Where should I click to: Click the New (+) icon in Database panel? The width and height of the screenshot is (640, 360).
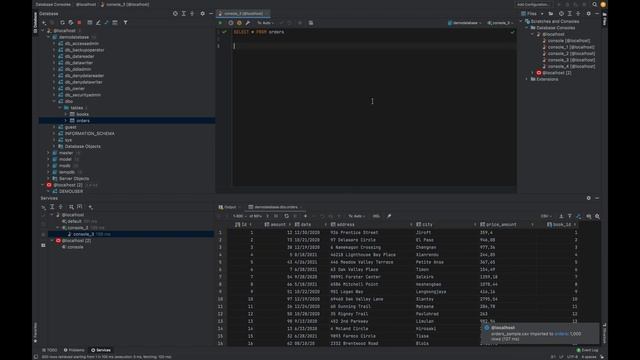click(44, 23)
